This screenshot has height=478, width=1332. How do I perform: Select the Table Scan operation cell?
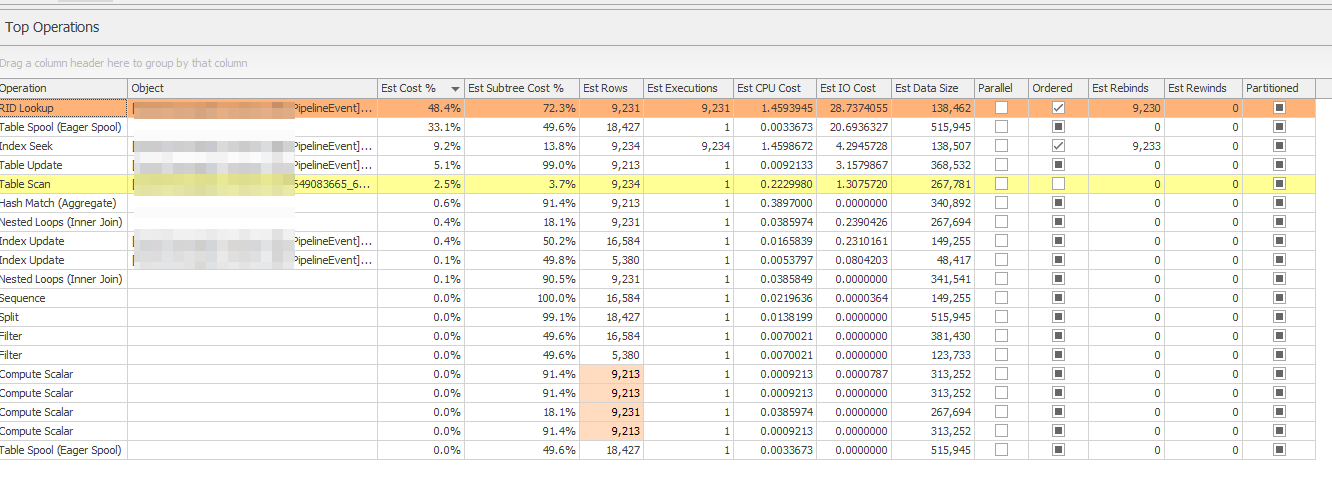[64, 184]
